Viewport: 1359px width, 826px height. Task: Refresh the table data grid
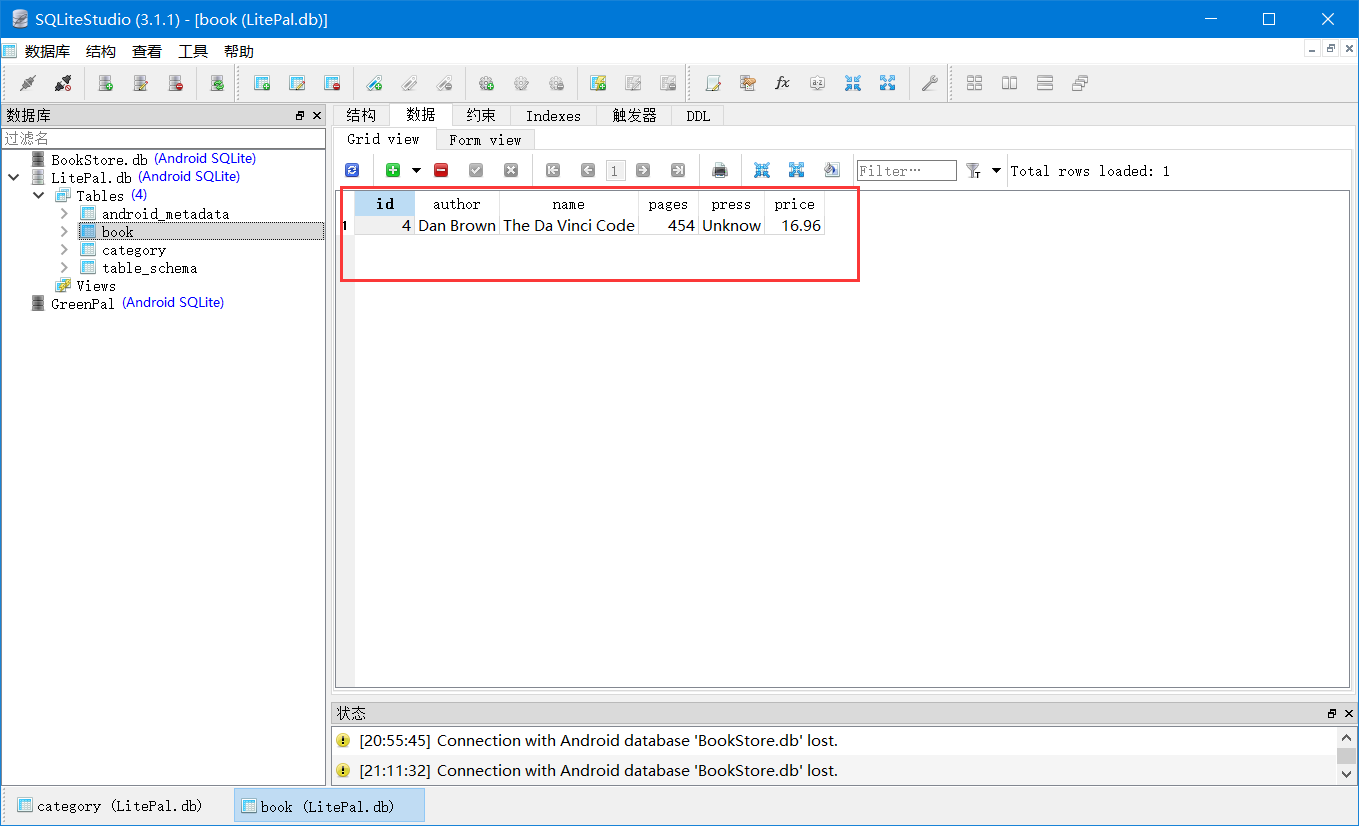click(351, 171)
